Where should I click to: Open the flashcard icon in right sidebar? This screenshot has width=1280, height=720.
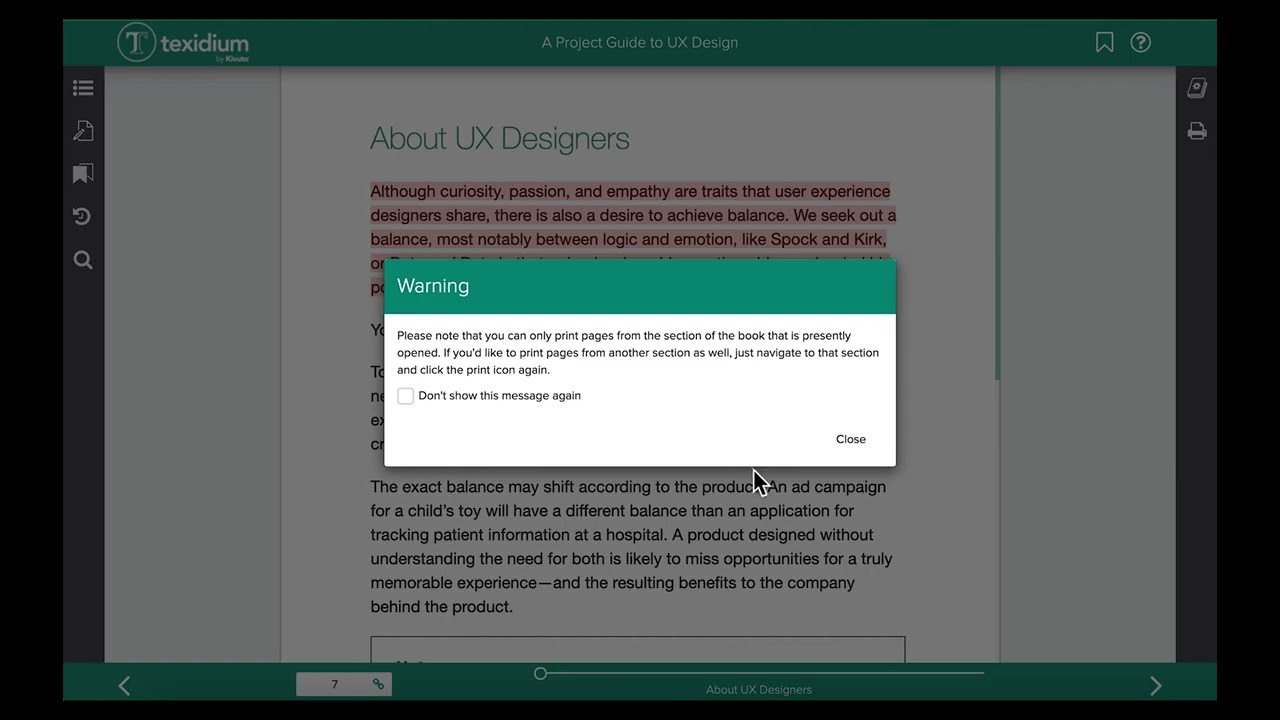tap(1197, 88)
